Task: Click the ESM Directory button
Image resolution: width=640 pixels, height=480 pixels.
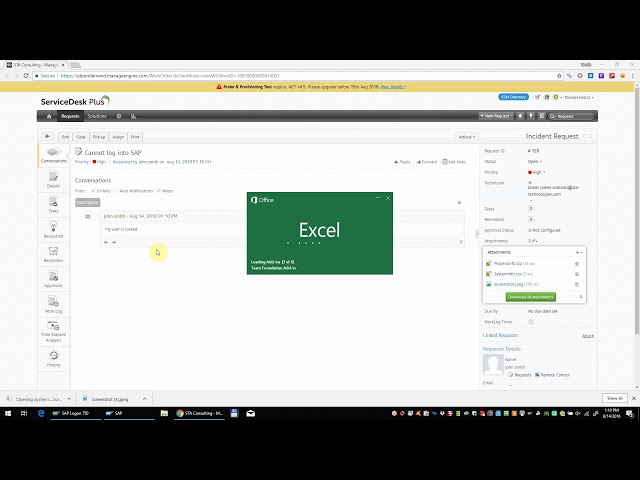Action: click(513, 97)
